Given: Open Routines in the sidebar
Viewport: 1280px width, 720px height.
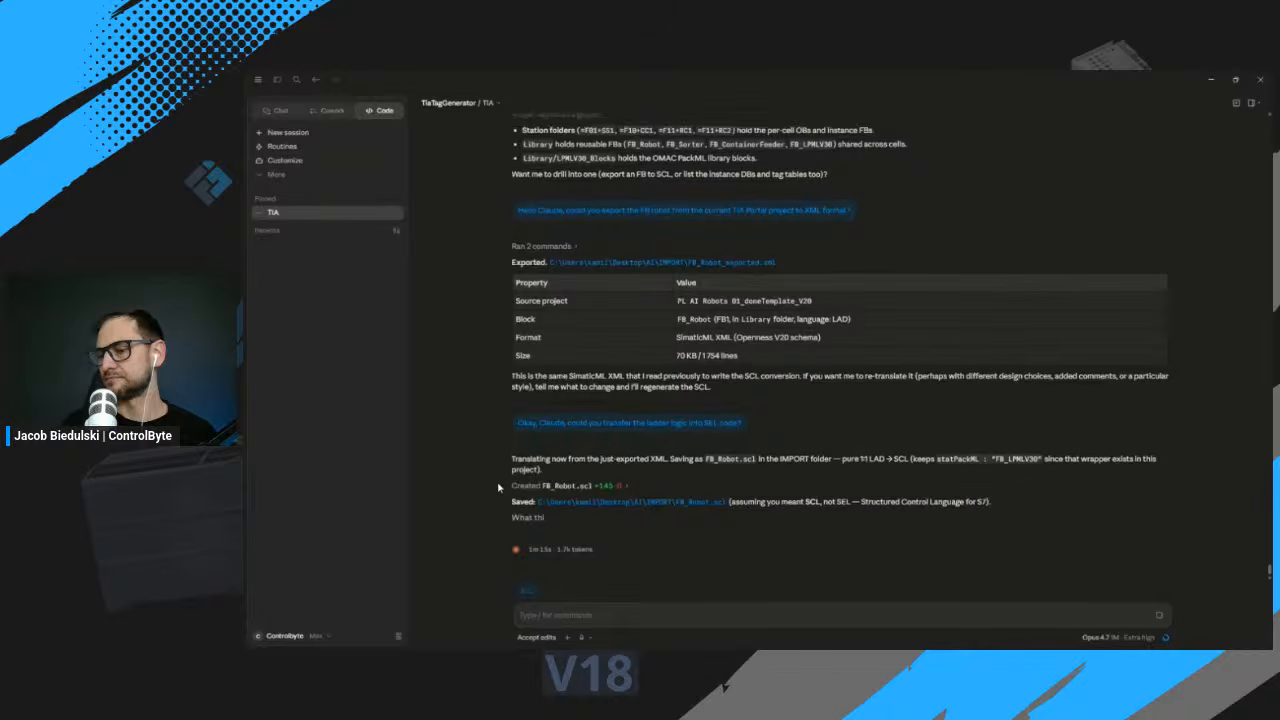Looking at the screenshot, I should (x=277, y=146).
